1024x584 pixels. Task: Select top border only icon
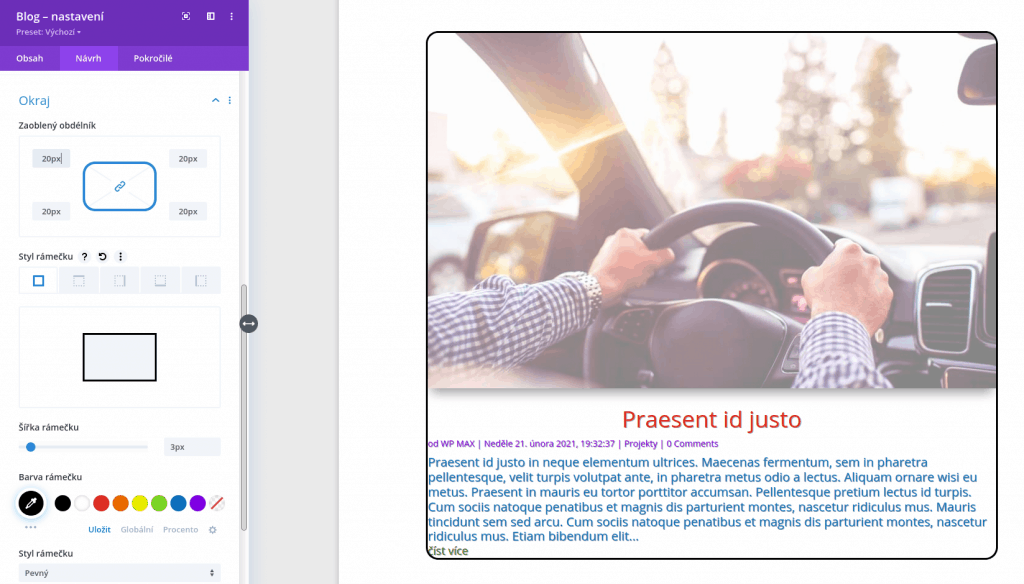(79, 281)
